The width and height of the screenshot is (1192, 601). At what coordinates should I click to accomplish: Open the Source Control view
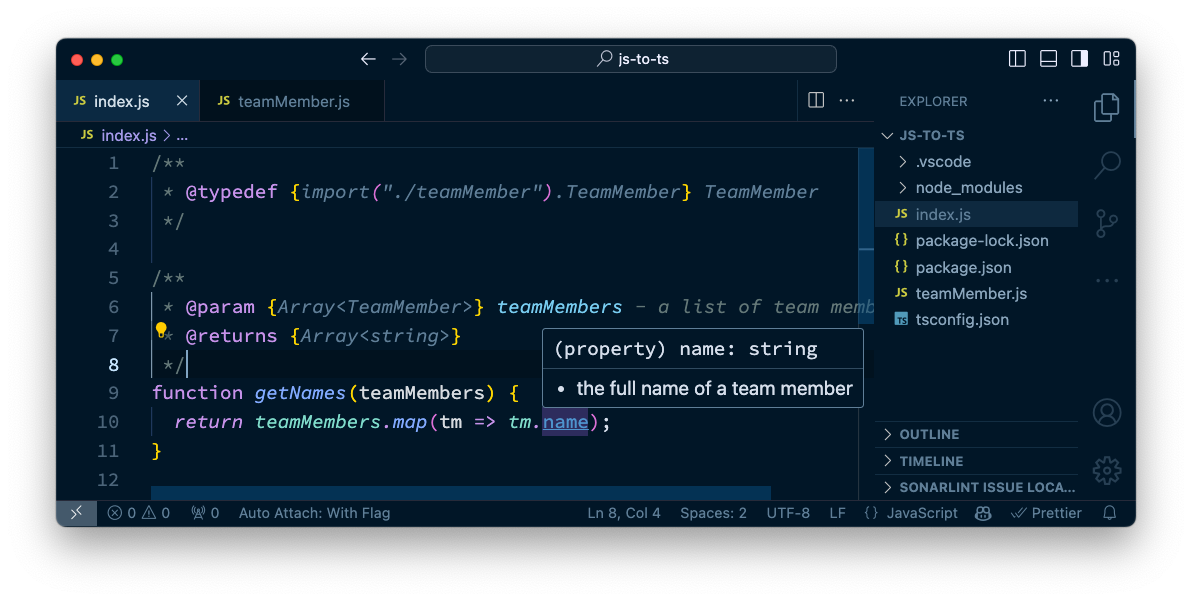(1107, 222)
